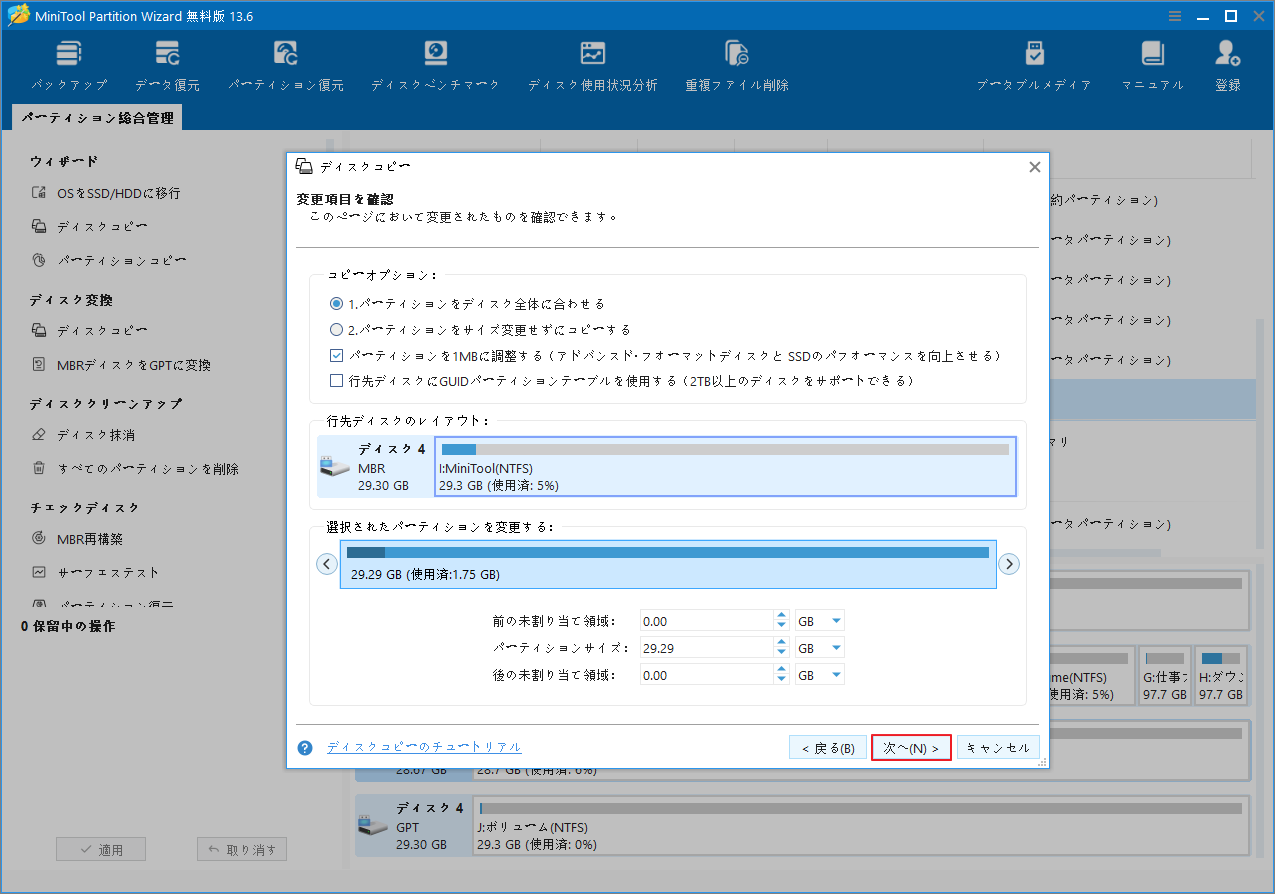Uncheck パーティションを1MBに調整する option
This screenshot has height=894, width=1275.
point(336,356)
